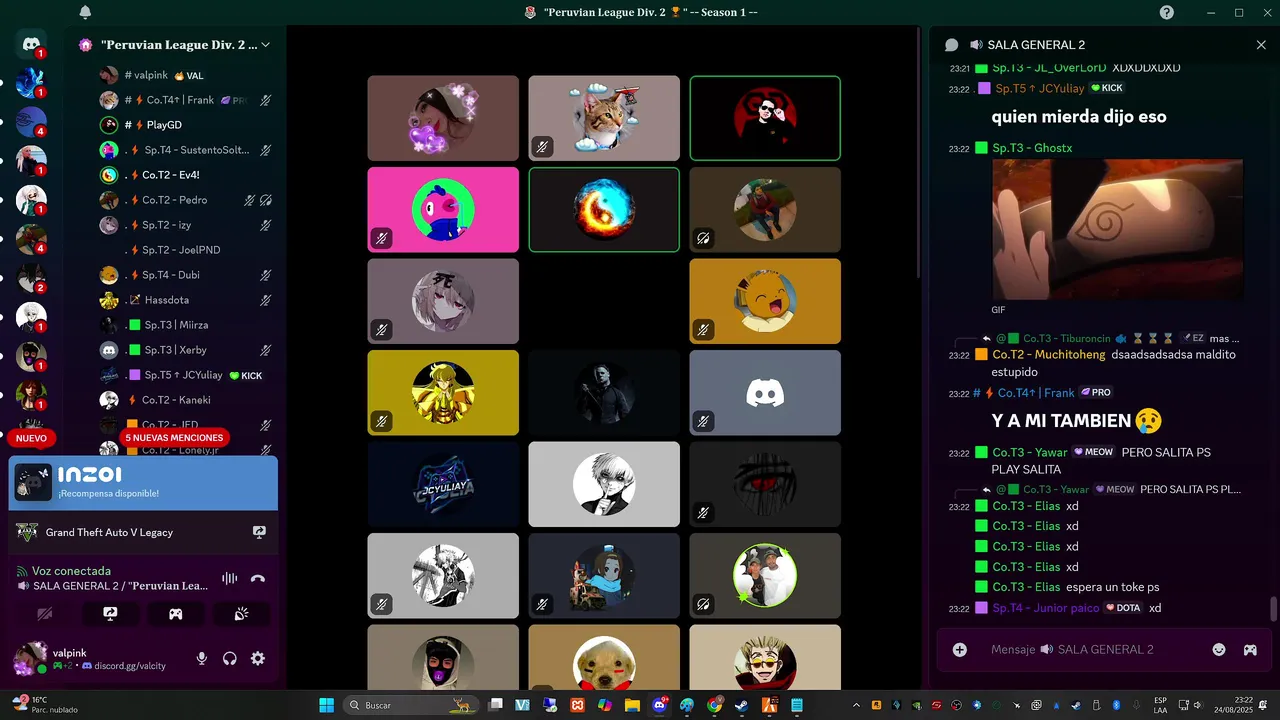Open the soundboard
Screen dimensions: 1280x720
[x=241, y=614]
